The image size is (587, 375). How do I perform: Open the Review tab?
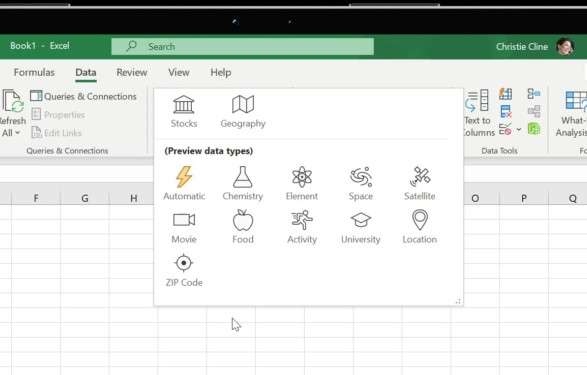(132, 72)
